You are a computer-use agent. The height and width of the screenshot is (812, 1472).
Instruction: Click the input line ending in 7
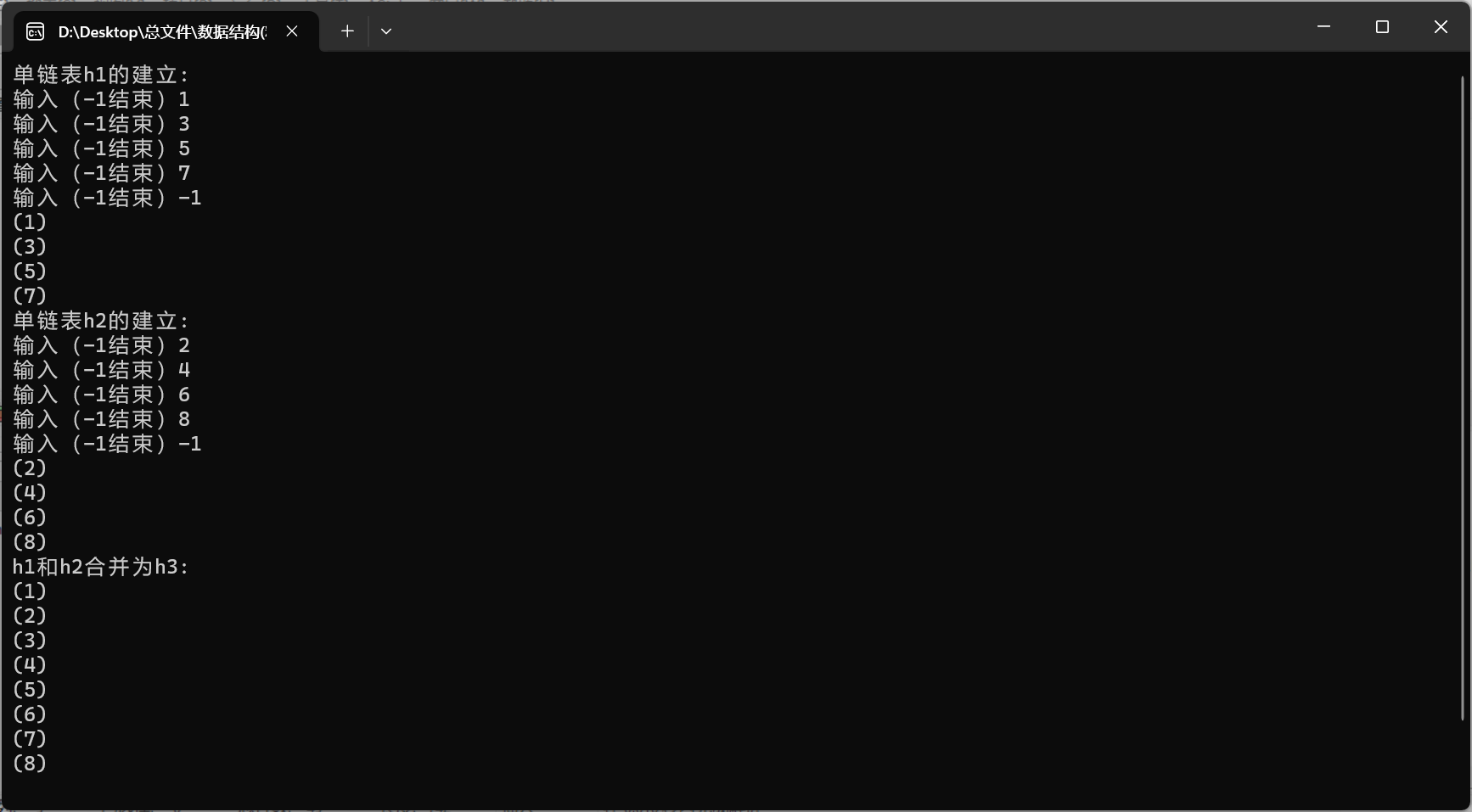101,173
